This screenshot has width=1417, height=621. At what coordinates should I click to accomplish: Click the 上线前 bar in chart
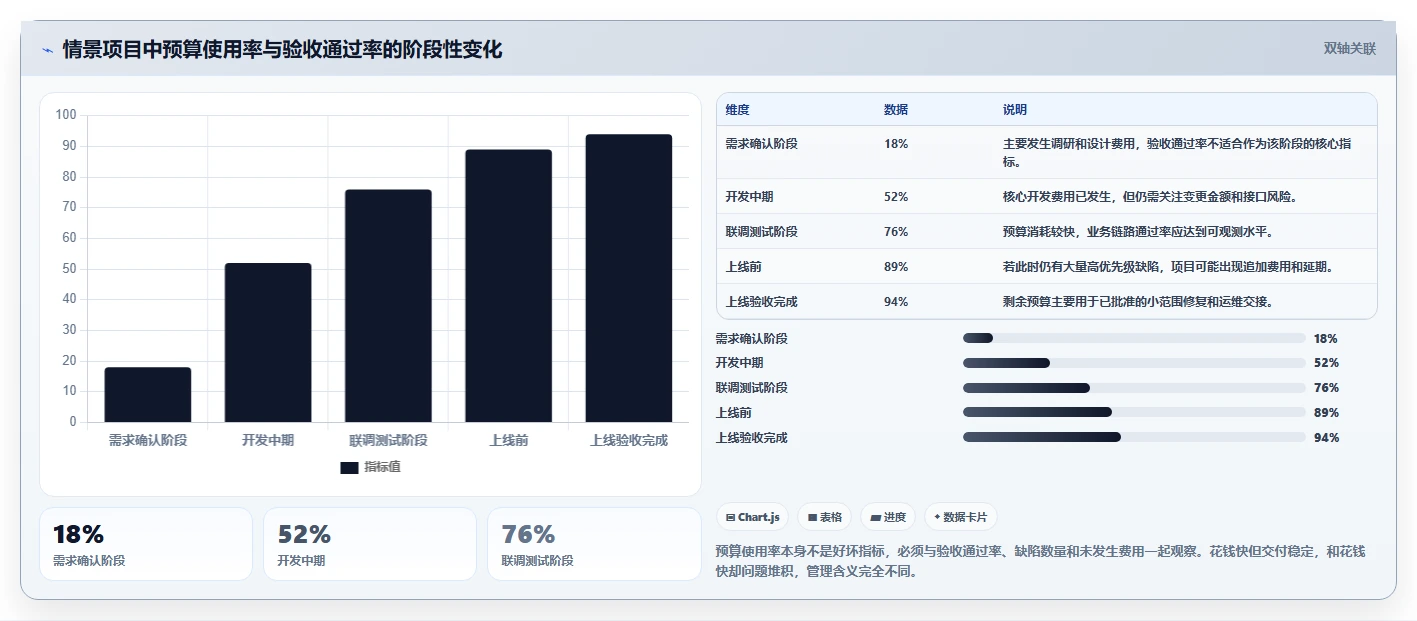tap(508, 286)
